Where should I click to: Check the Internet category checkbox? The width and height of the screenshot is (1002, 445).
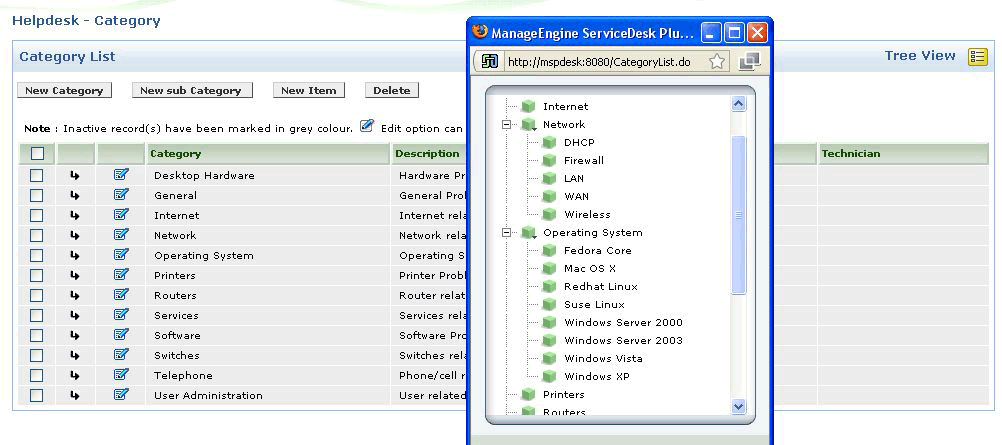click(x=37, y=215)
